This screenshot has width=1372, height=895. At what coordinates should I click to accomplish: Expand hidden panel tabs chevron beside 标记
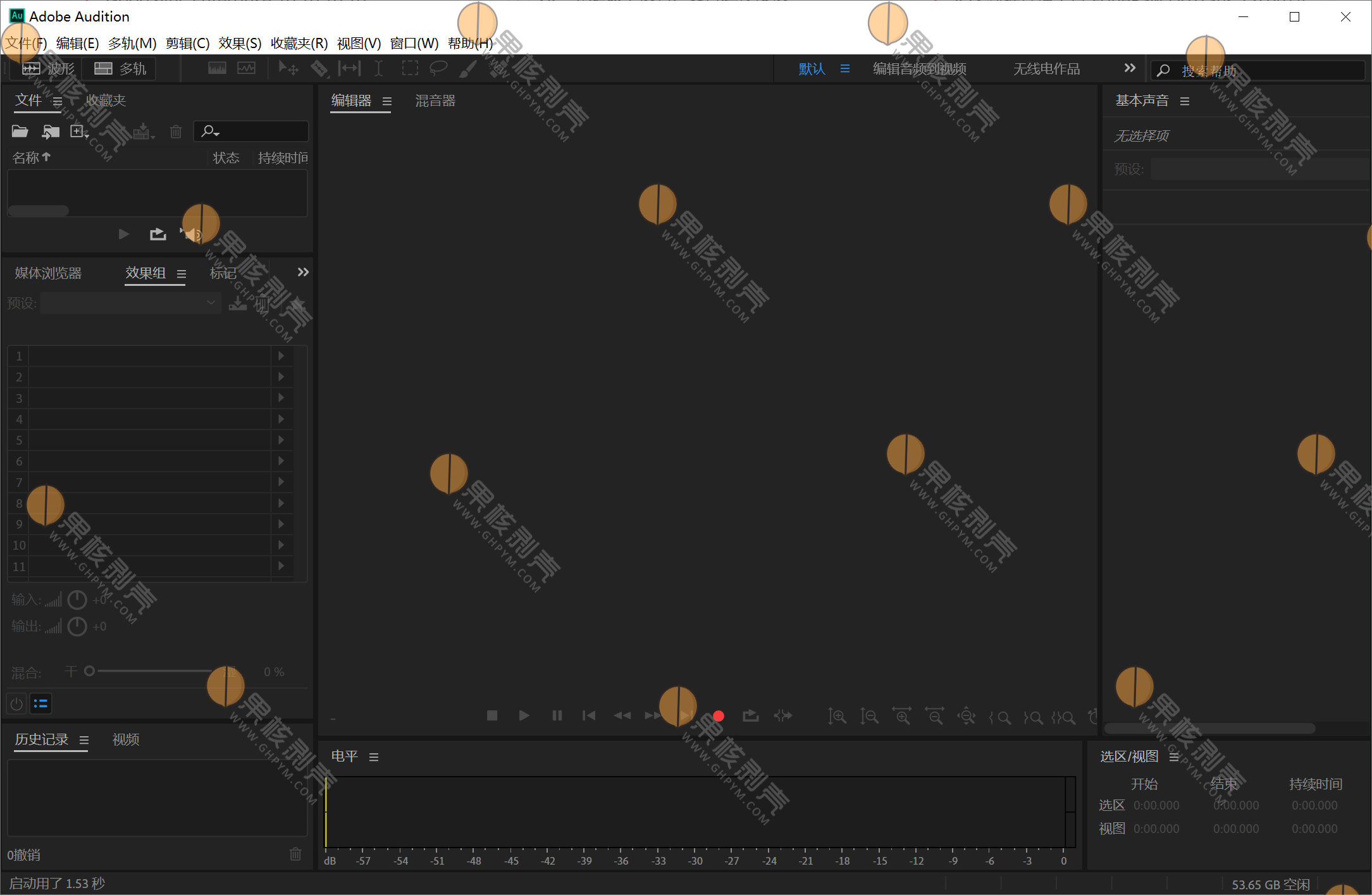point(303,272)
